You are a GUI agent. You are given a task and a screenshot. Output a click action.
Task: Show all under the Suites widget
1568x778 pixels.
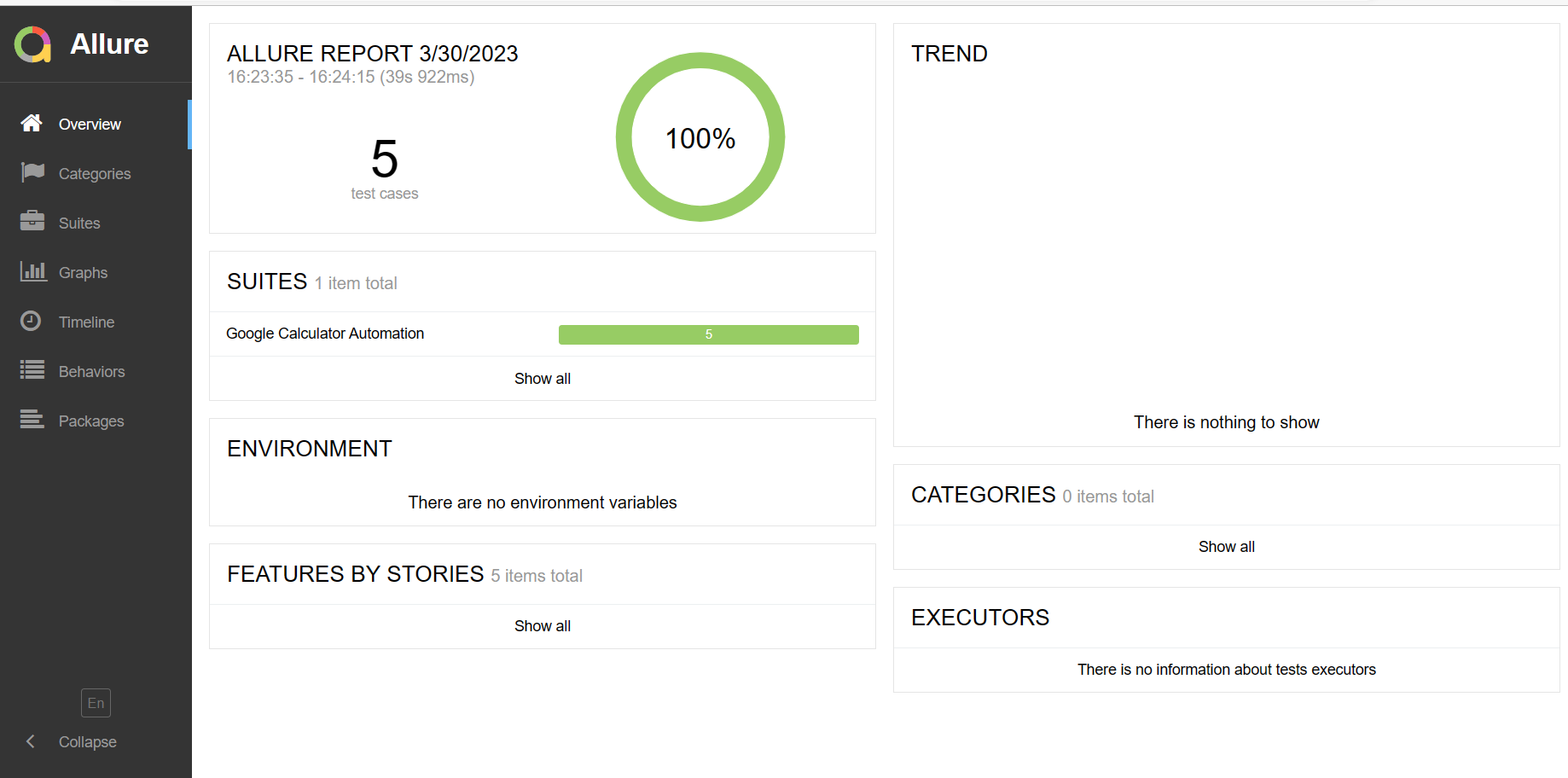(543, 379)
